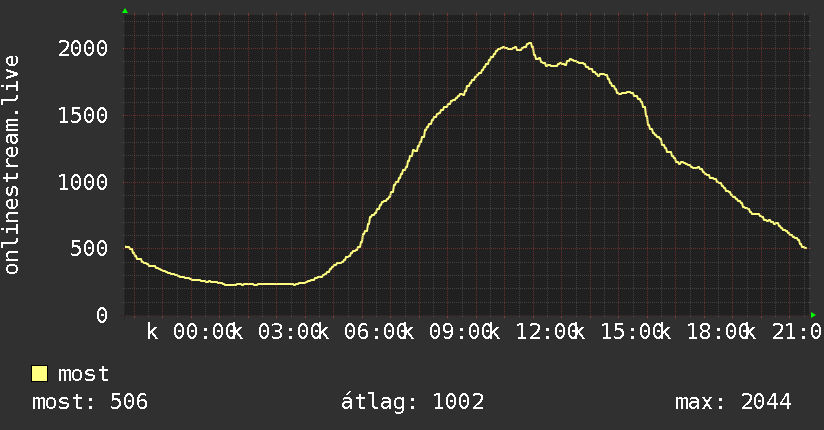Click the green arrow ending the x-axis
Viewport: 824px width, 430px height.
click(x=813, y=315)
